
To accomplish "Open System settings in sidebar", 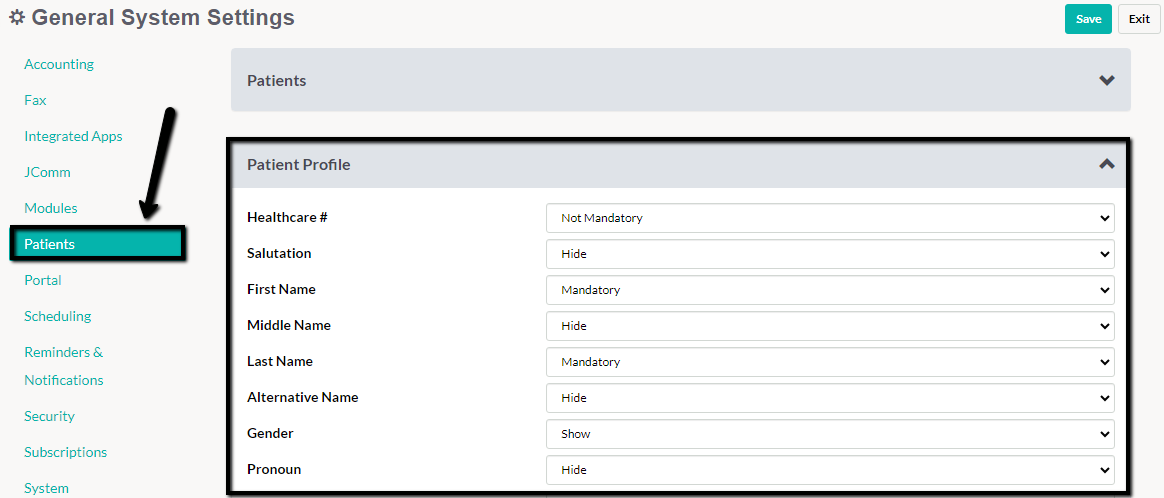I will click(46, 488).
